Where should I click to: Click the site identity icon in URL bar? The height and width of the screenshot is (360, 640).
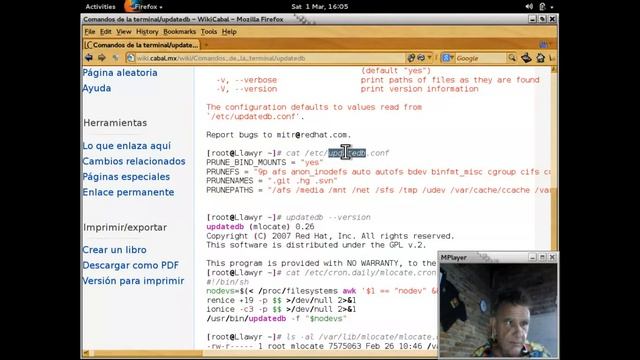[x=131, y=58]
